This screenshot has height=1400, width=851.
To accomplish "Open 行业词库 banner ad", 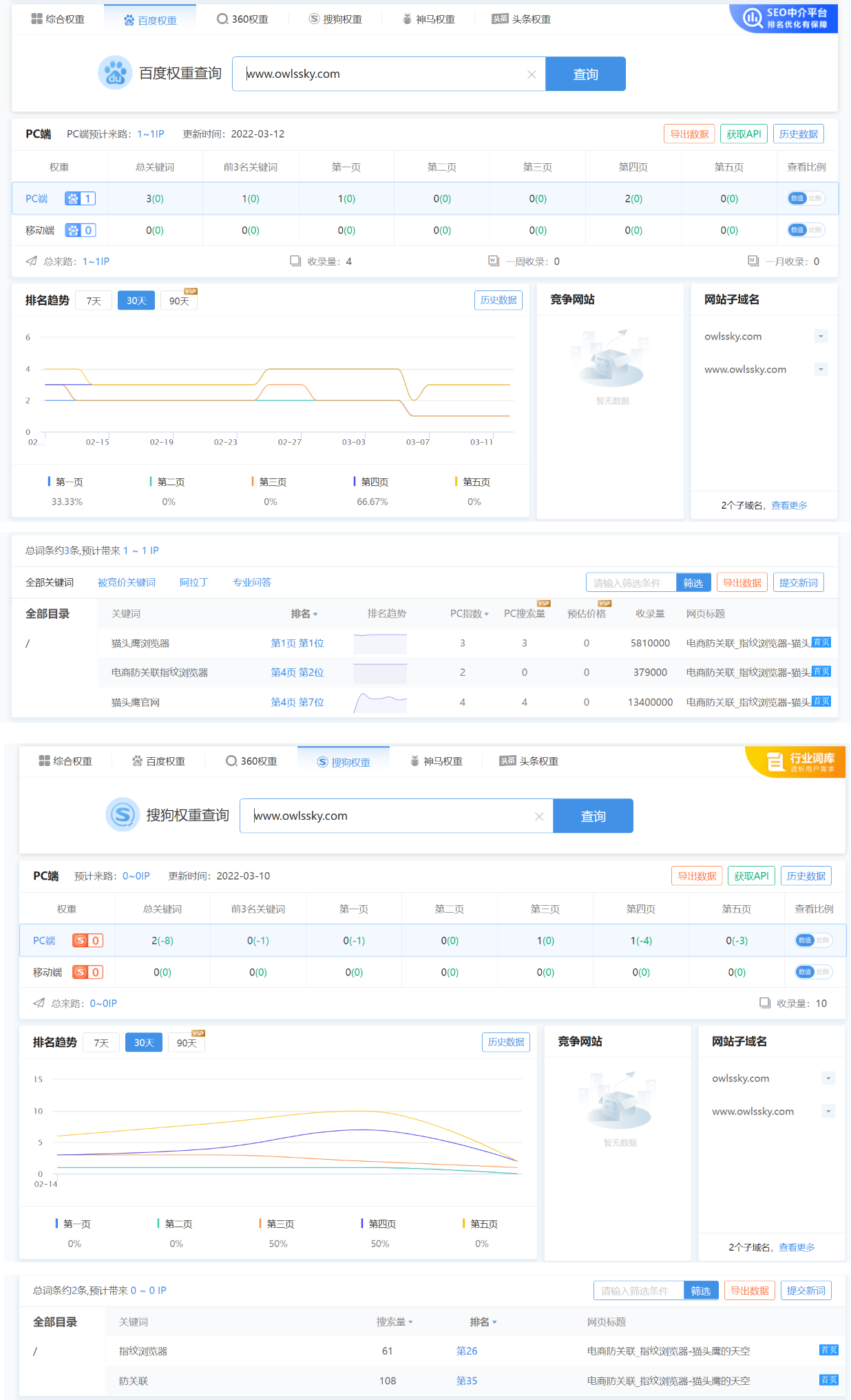I will pyautogui.click(x=796, y=762).
